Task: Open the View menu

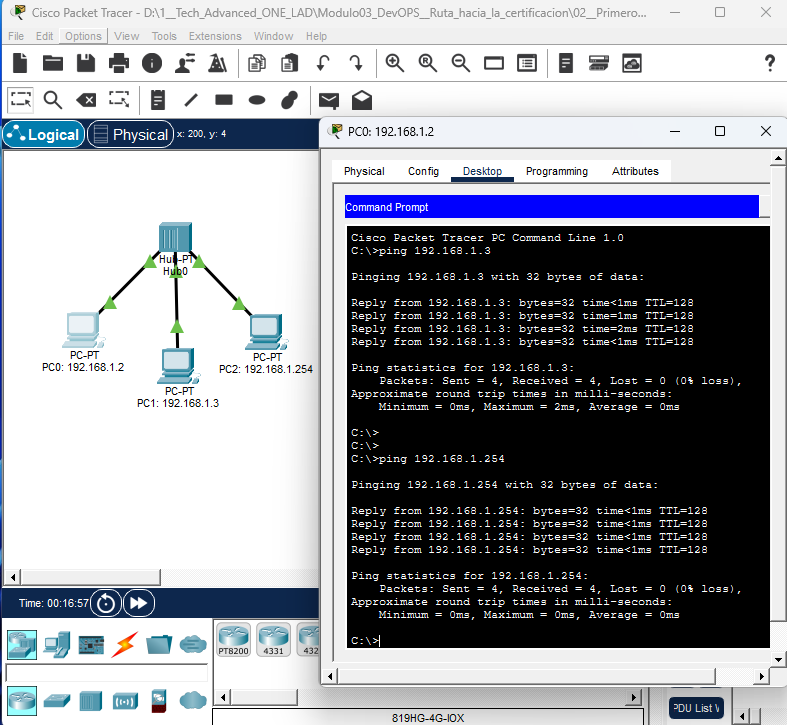Action: [126, 36]
